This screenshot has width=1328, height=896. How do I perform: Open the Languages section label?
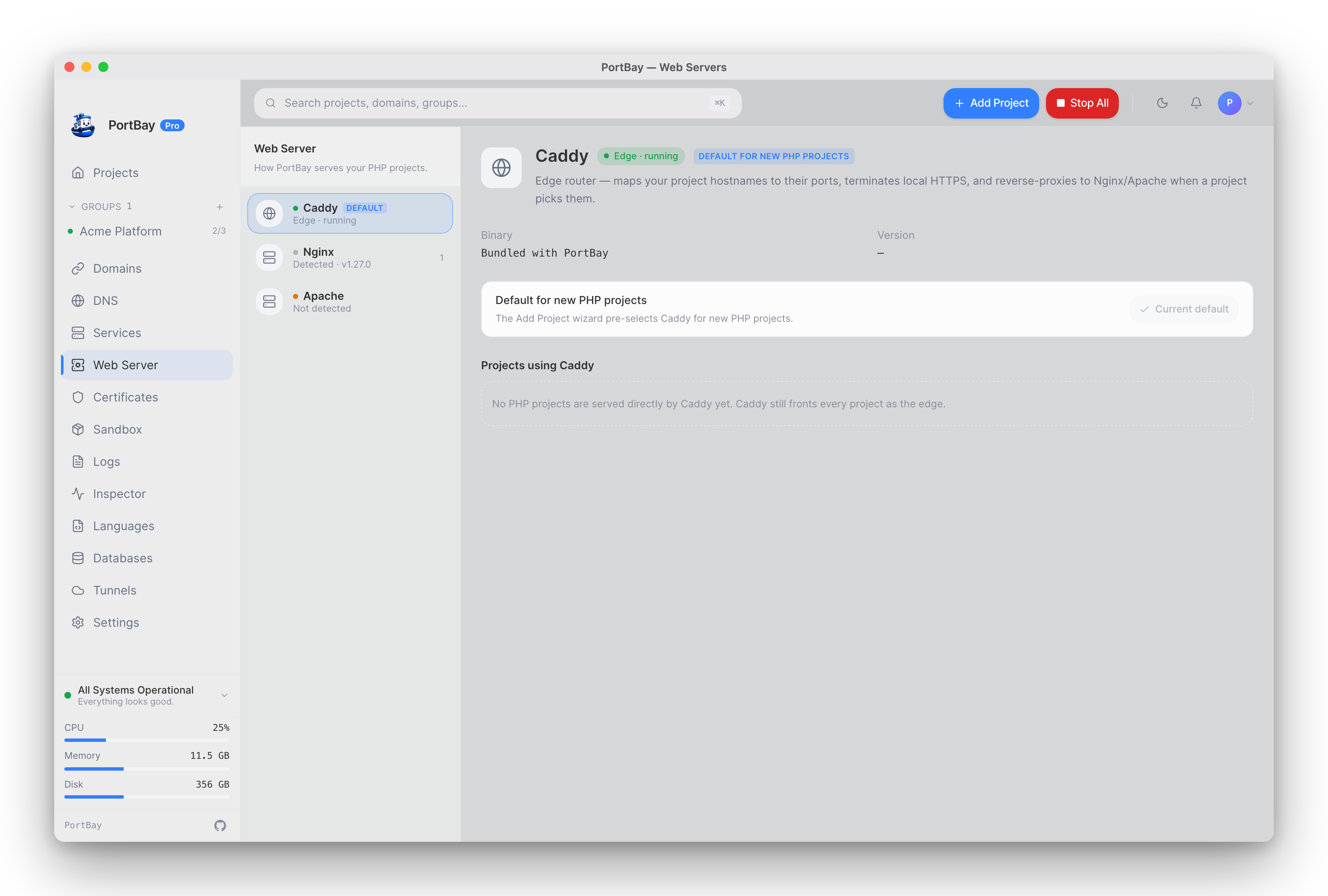[123, 526]
